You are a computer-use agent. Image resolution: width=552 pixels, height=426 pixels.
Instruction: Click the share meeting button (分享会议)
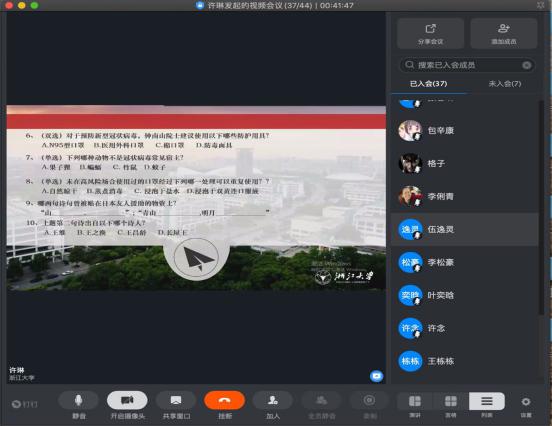tap(431, 33)
